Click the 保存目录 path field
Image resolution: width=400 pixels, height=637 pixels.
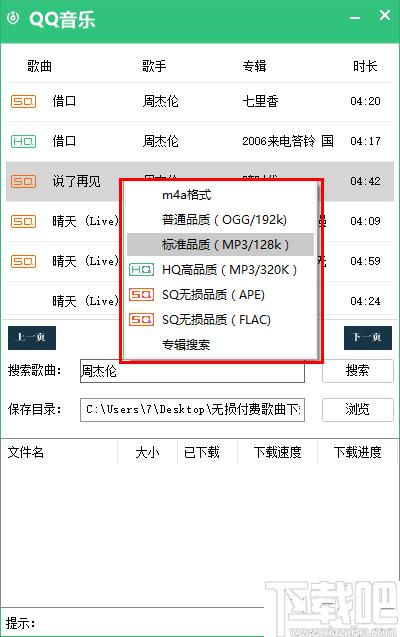click(192, 410)
